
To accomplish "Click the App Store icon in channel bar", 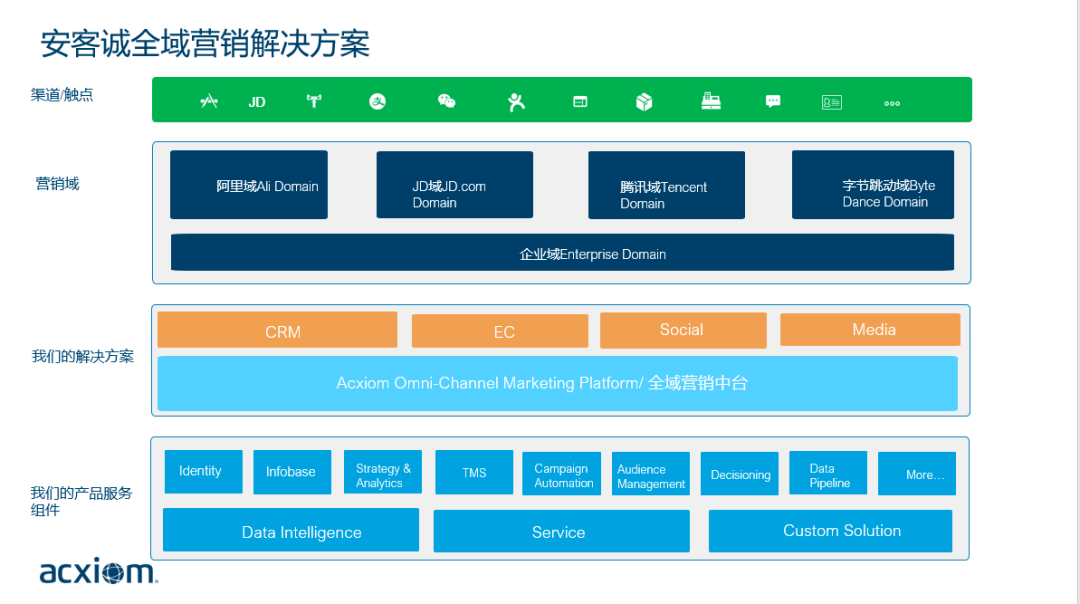I will pyautogui.click(x=209, y=101).
